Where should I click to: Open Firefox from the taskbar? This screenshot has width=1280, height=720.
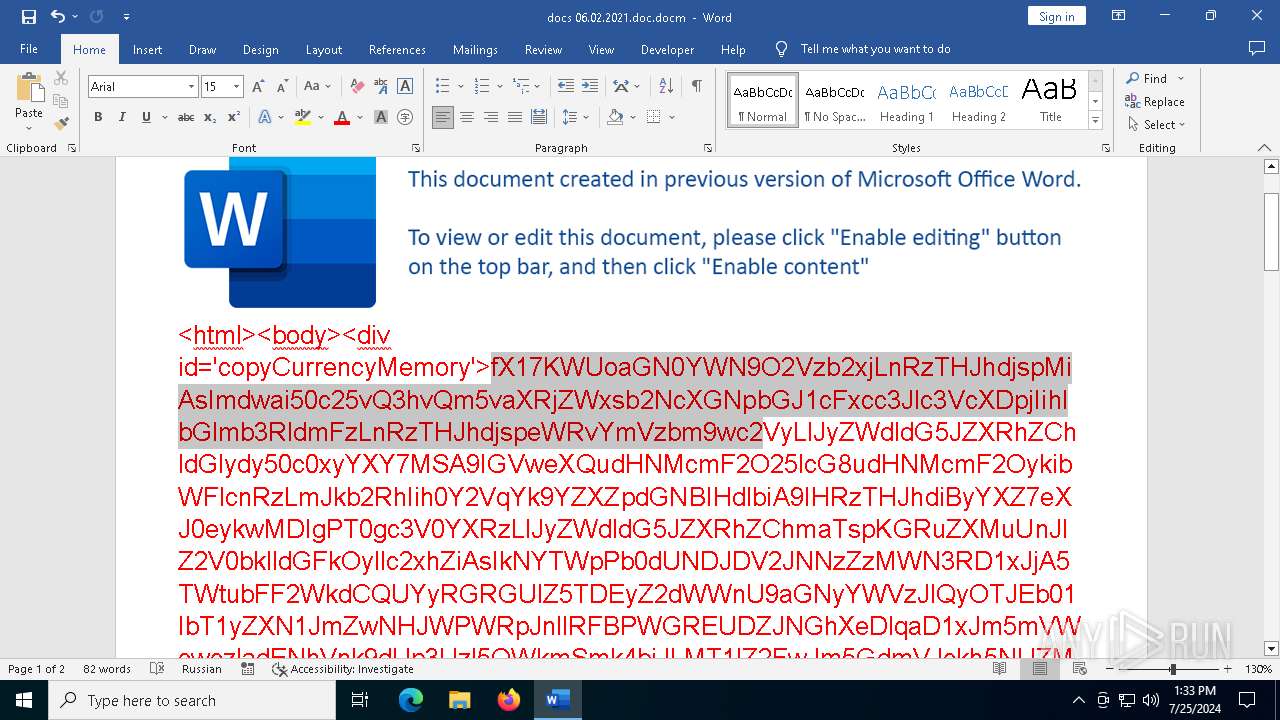point(509,700)
